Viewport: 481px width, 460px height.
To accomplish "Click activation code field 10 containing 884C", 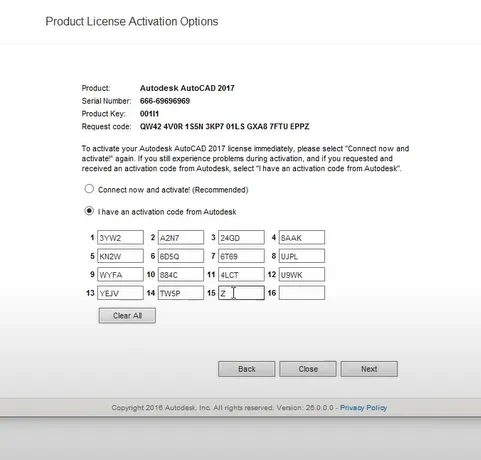I will pyautogui.click(x=181, y=275).
